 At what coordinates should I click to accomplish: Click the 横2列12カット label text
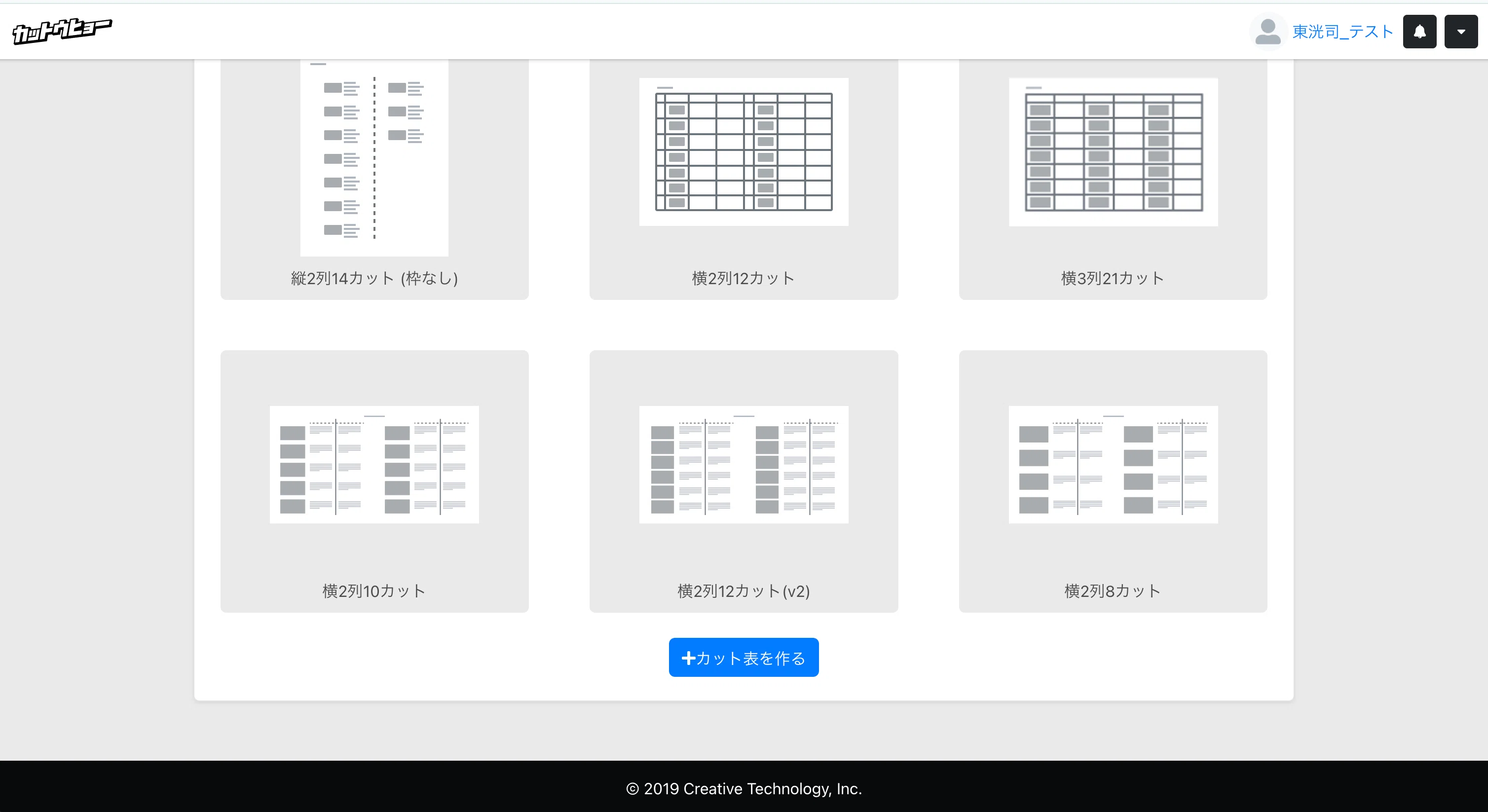[x=744, y=278]
